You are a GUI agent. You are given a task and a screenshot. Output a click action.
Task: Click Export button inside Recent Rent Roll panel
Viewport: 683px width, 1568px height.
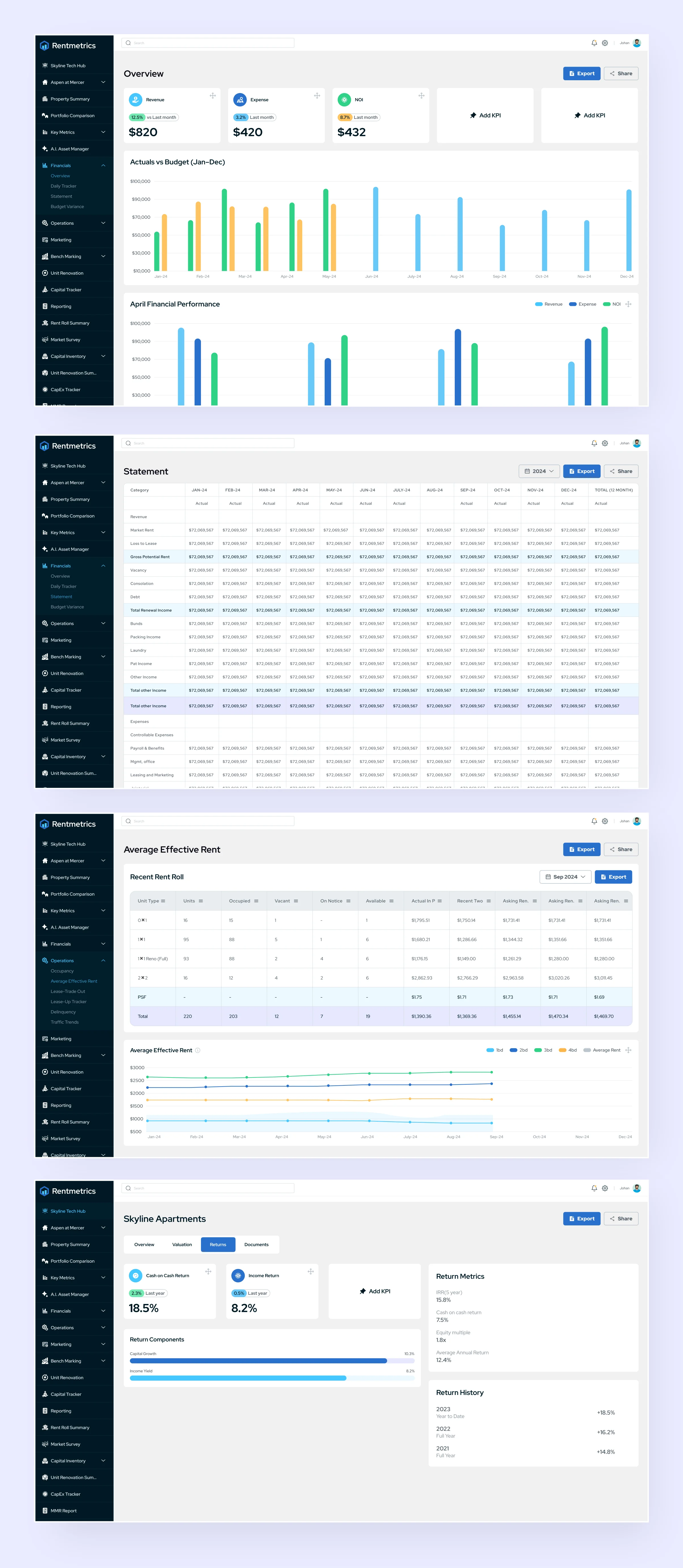coord(613,877)
